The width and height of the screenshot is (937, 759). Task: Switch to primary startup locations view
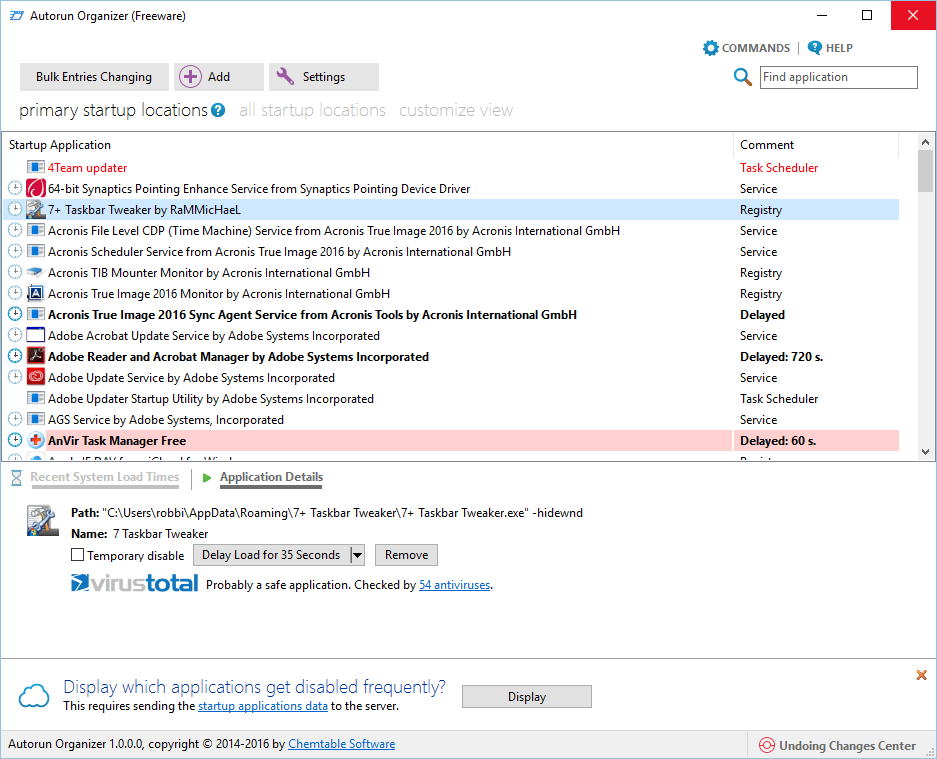pyautogui.click(x=113, y=110)
